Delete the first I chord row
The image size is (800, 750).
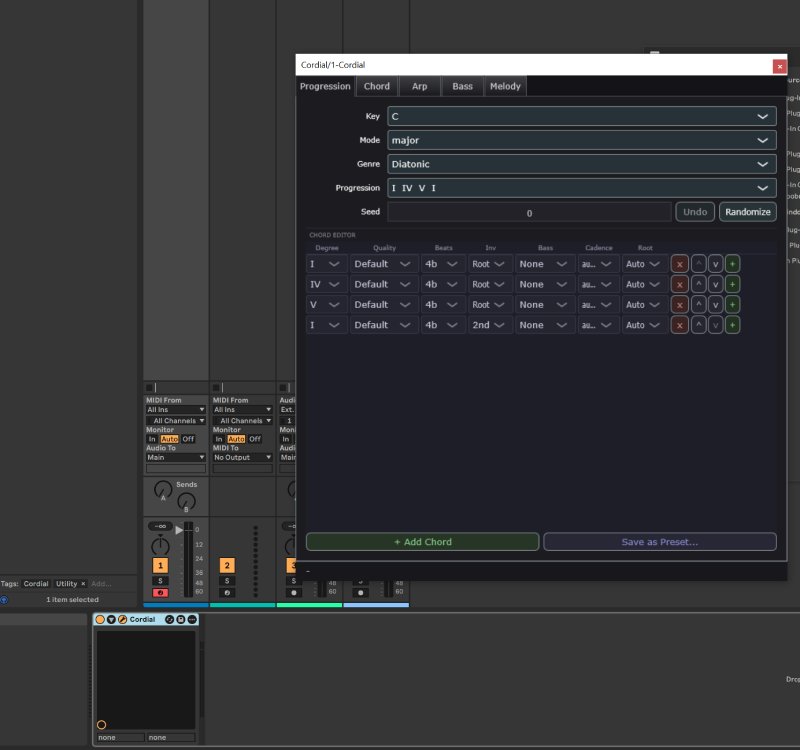point(680,264)
